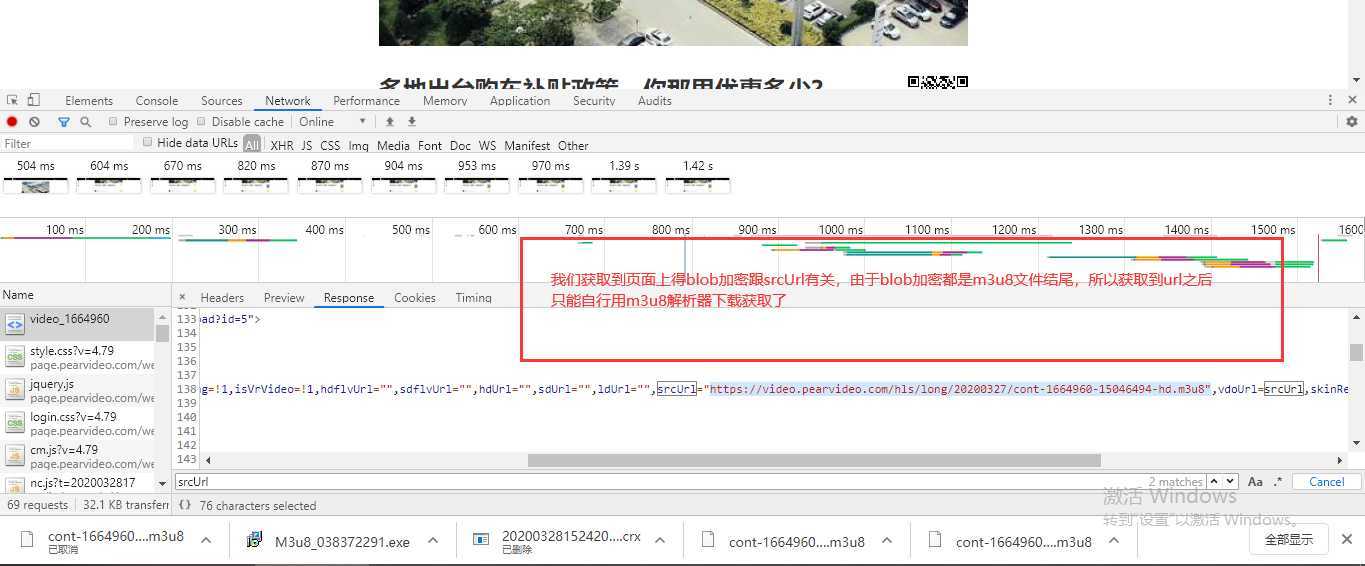Filter requests by Doc type
1365x566 pixels.
(x=460, y=146)
